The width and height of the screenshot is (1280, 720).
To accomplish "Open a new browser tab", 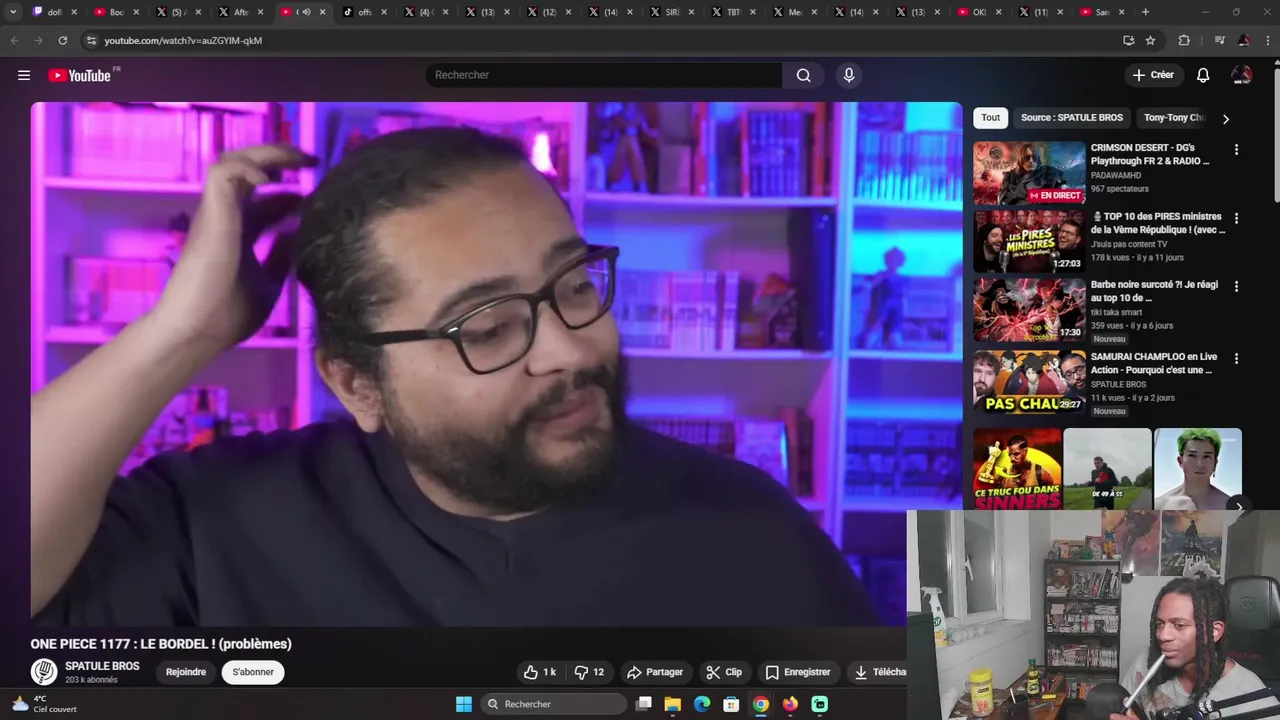I will (1145, 12).
